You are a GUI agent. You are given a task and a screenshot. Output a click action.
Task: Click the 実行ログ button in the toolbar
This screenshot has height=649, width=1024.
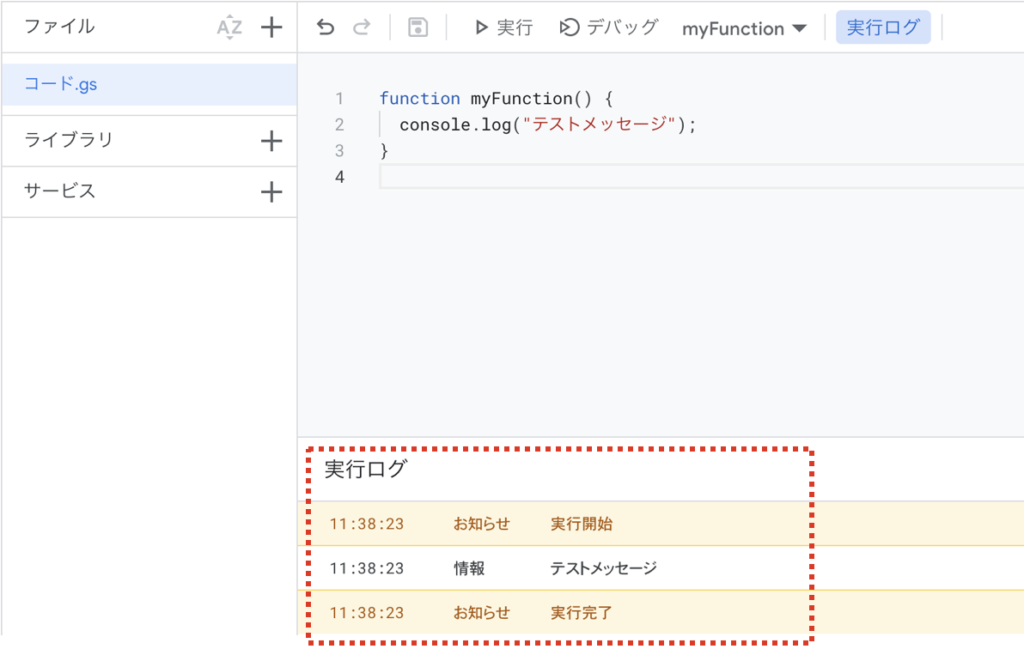coord(883,27)
